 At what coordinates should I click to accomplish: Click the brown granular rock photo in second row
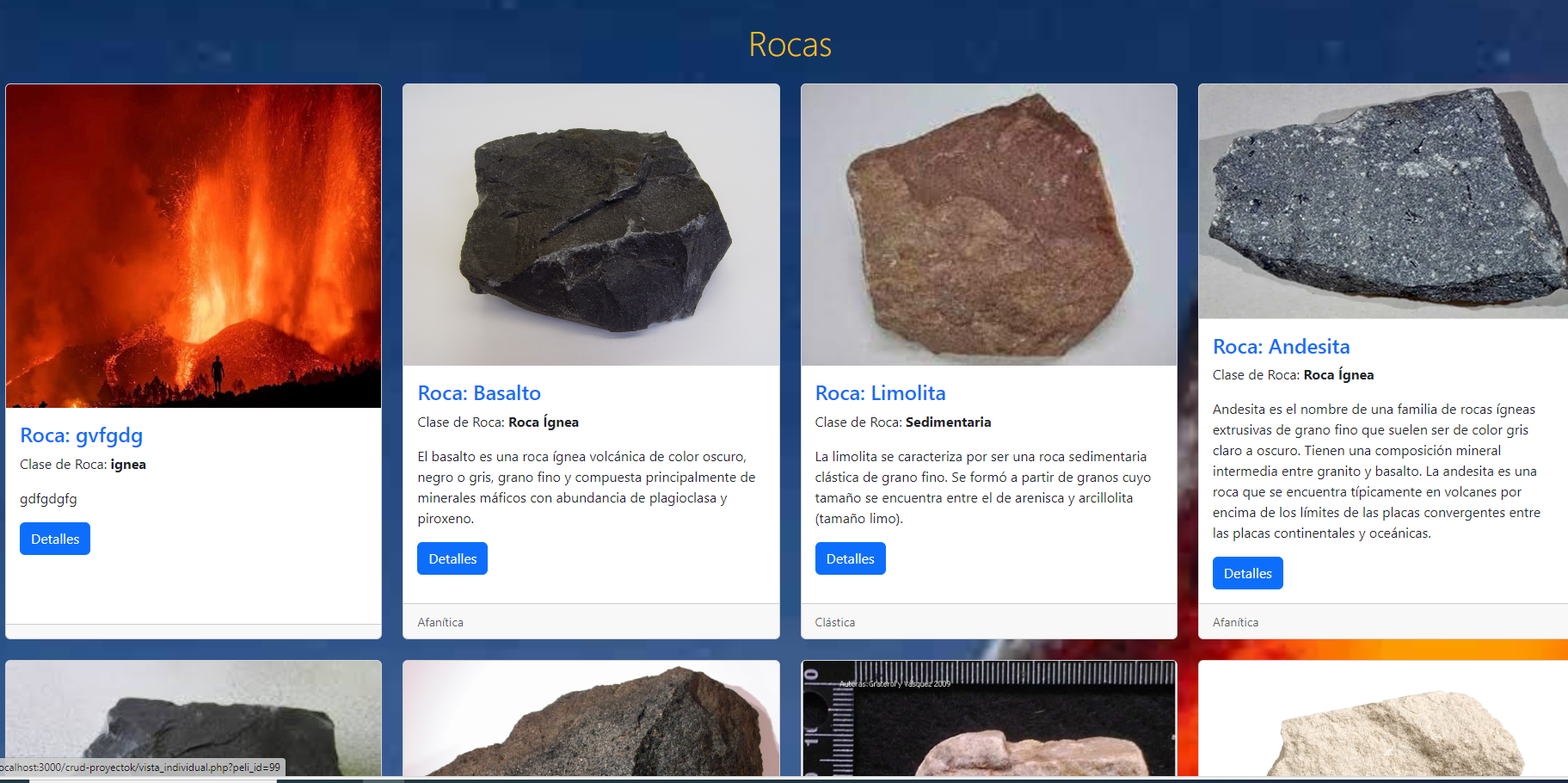[591, 721]
